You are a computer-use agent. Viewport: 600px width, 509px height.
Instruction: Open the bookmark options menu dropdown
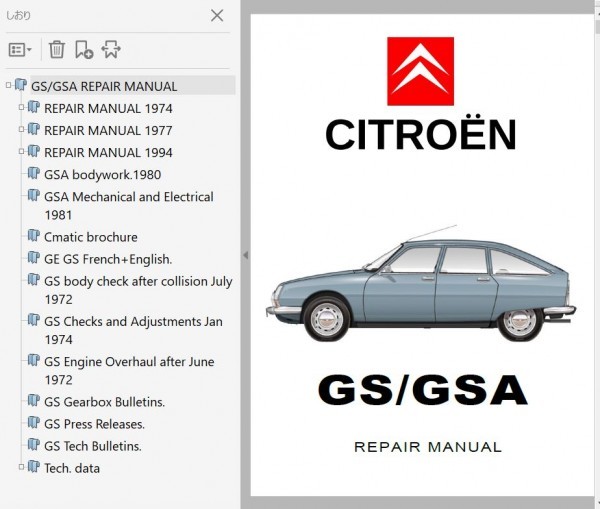point(20,50)
